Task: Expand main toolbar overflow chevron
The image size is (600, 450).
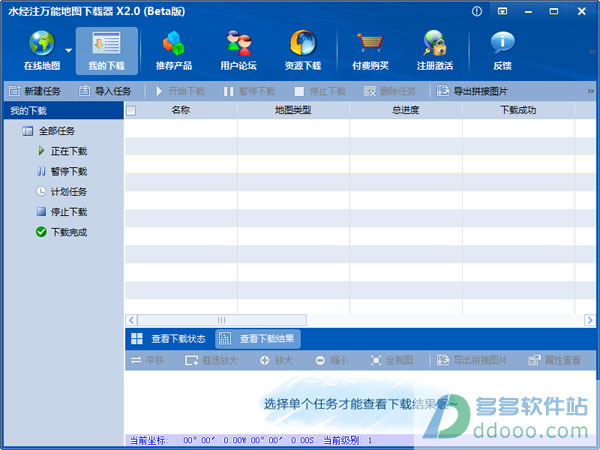Action: 592,51
